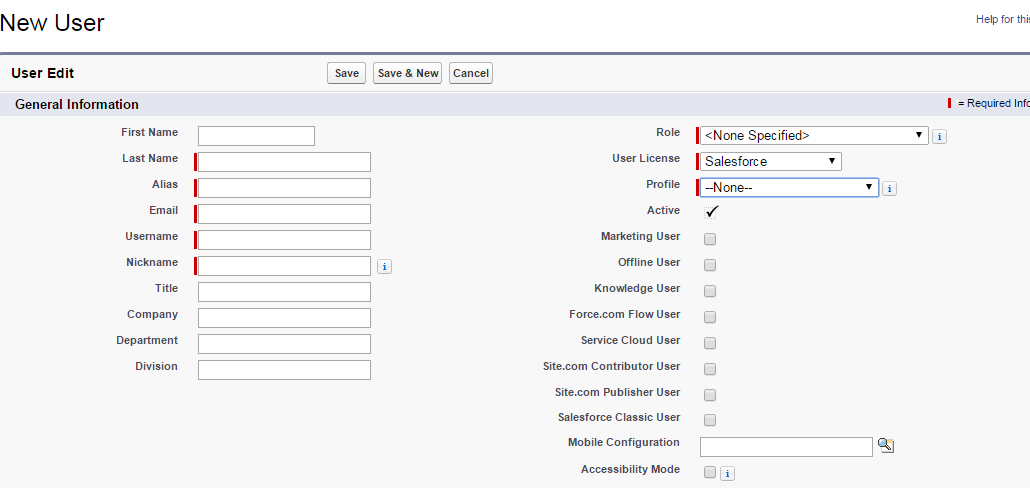Click the Save & New button

point(407,73)
